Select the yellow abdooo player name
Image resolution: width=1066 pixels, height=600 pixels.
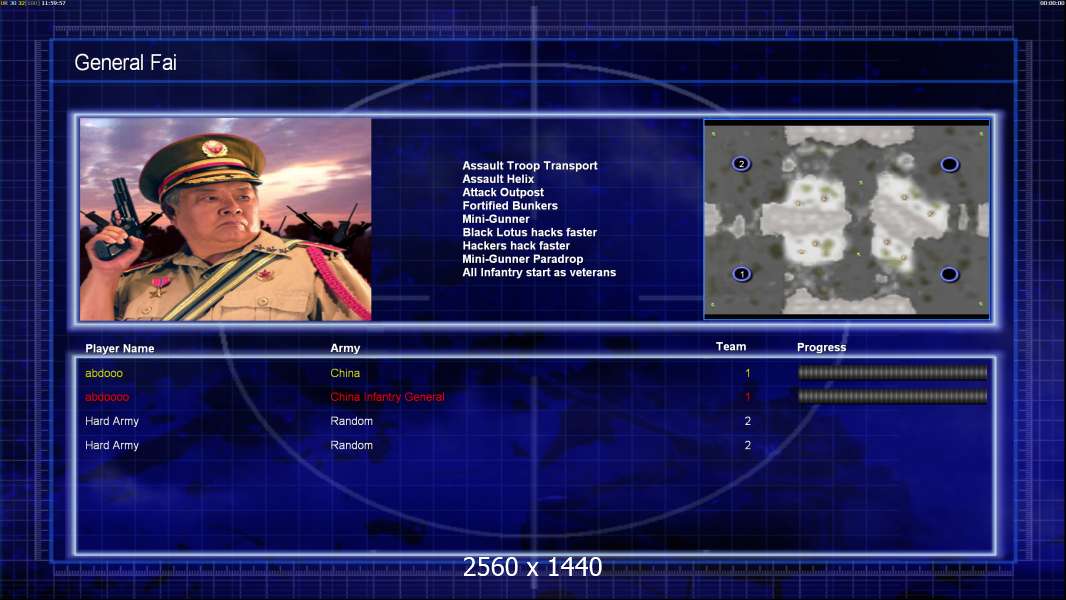[104, 373]
